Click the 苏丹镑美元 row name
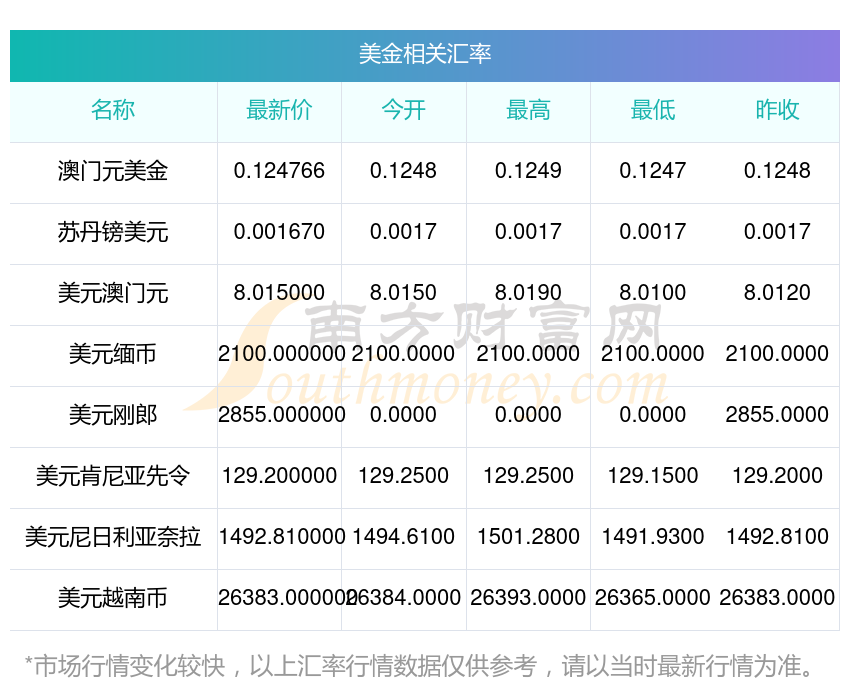 click(x=113, y=232)
